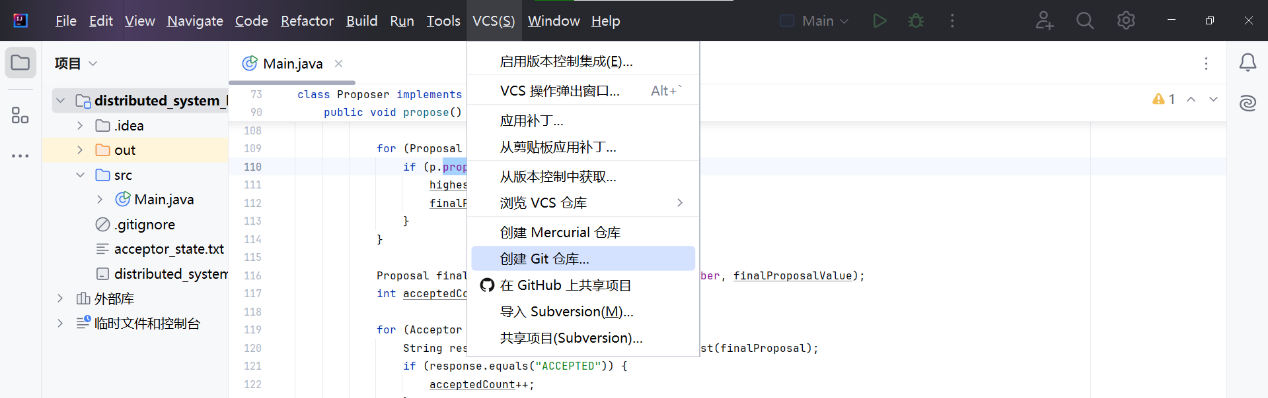Debug the Main configuration
1268x398 pixels.
click(915, 20)
